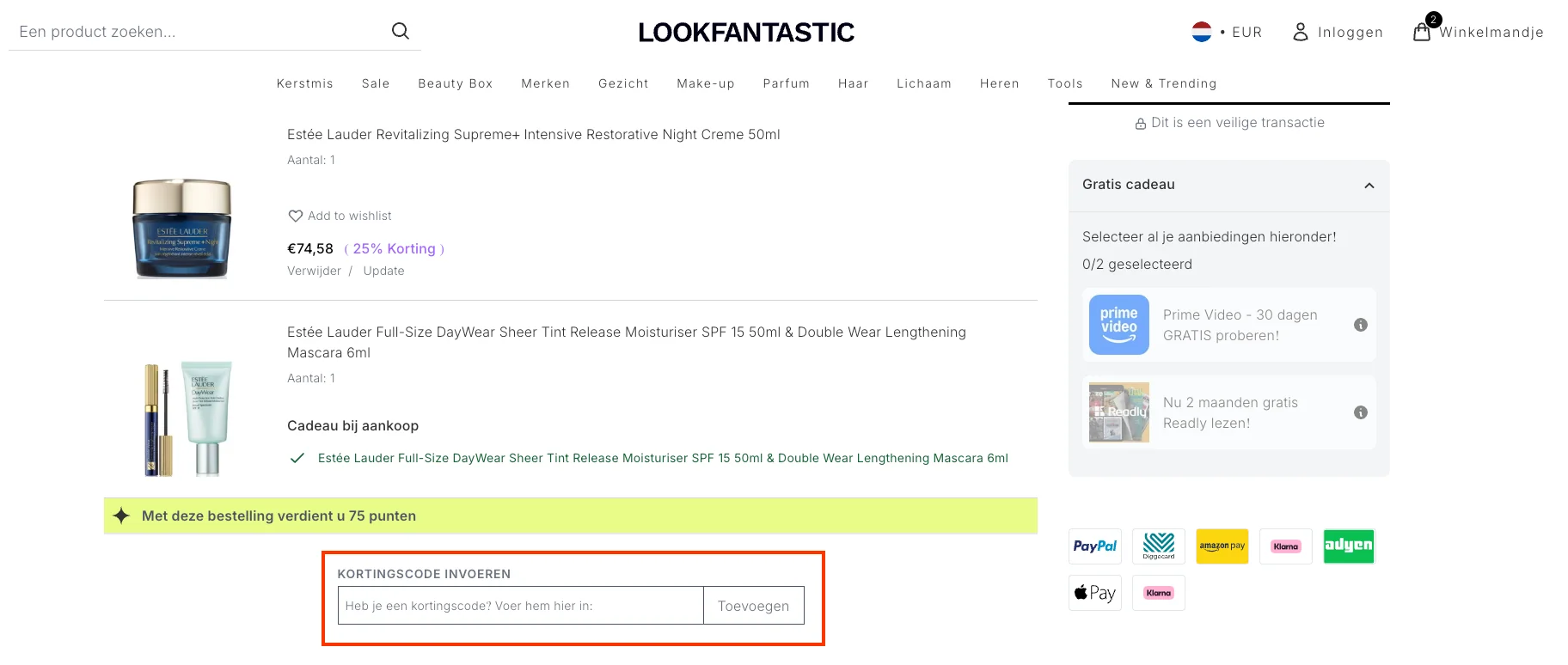Viewport: 1568px width, 665px height.
Task: Open the New & Trending menu
Action: click(1164, 83)
